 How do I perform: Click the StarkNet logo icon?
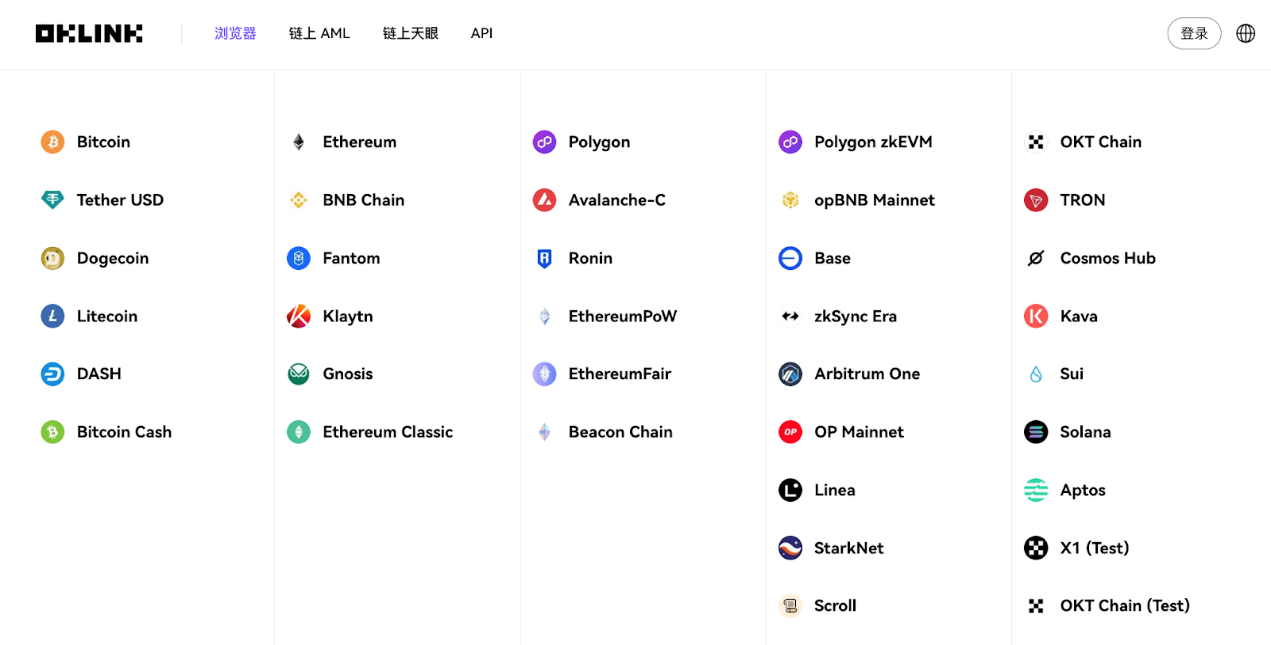790,548
